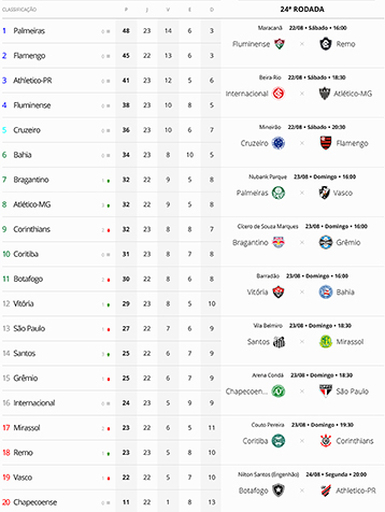
Task: Select the Internacional badge in the Beira-Rio match
Action: (x=278, y=94)
